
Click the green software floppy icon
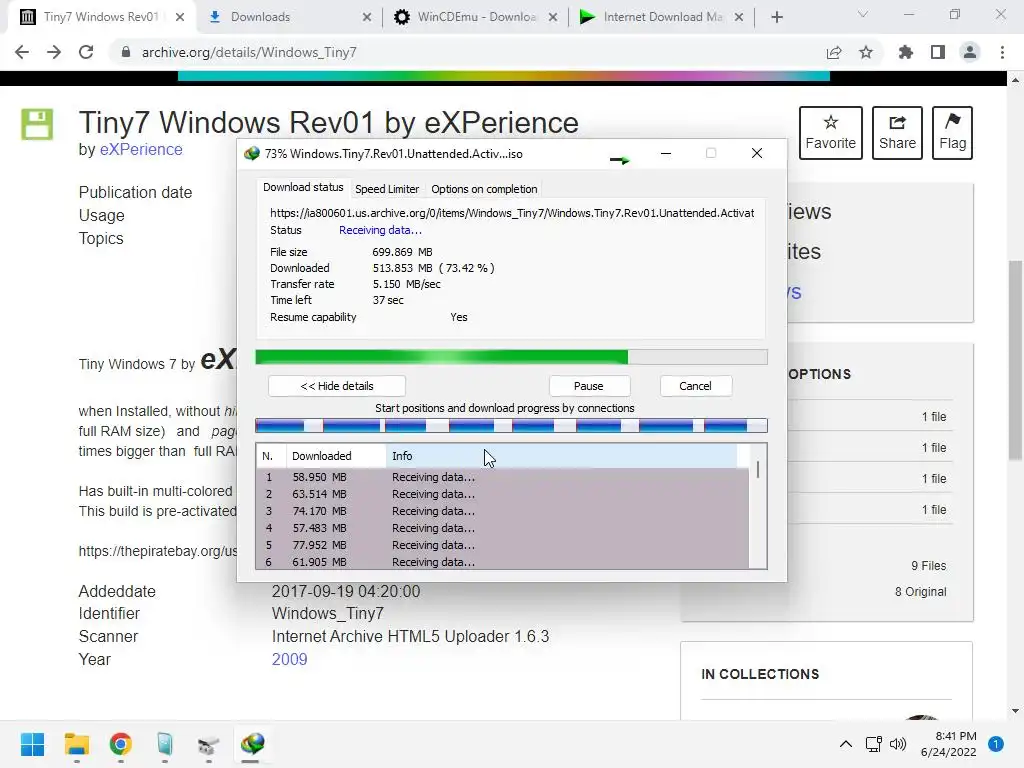(x=37, y=124)
